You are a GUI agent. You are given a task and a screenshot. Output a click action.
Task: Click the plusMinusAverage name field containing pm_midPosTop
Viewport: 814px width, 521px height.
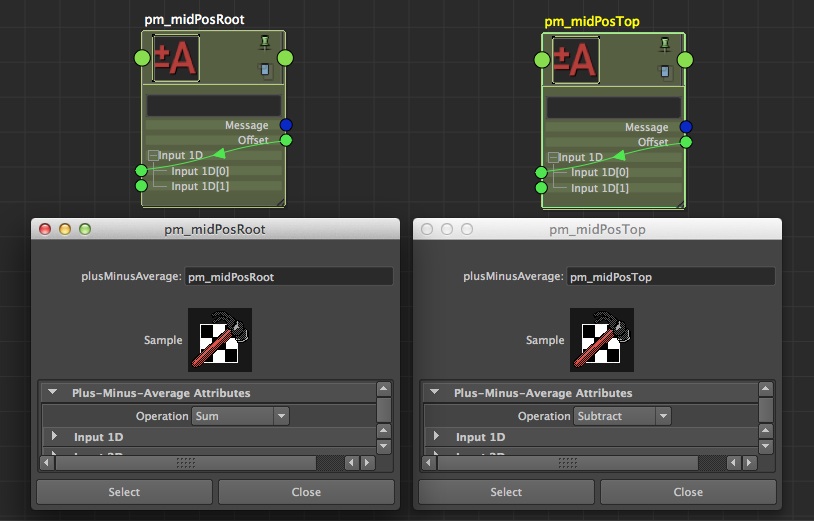(670, 277)
